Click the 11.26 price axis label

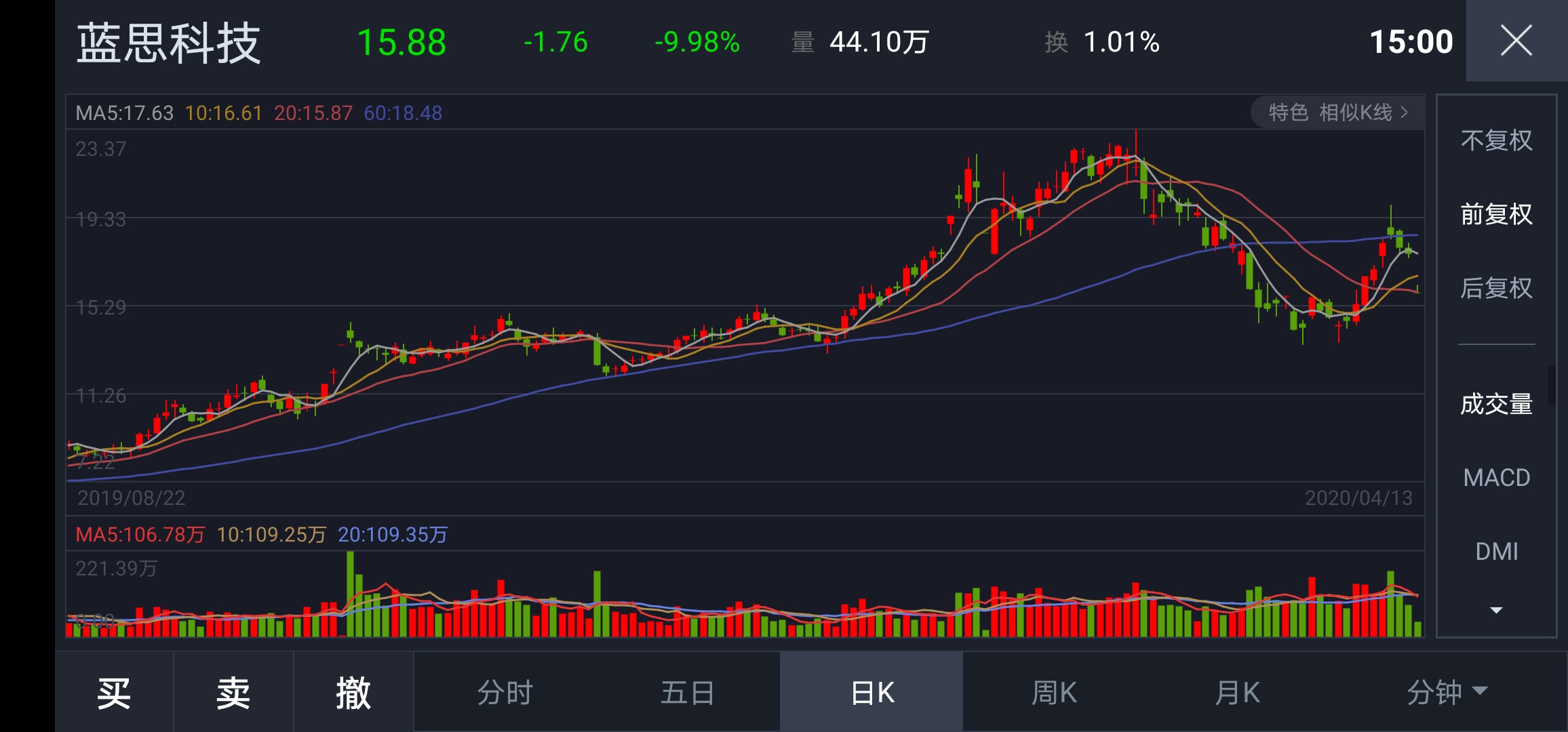click(x=101, y=396)
